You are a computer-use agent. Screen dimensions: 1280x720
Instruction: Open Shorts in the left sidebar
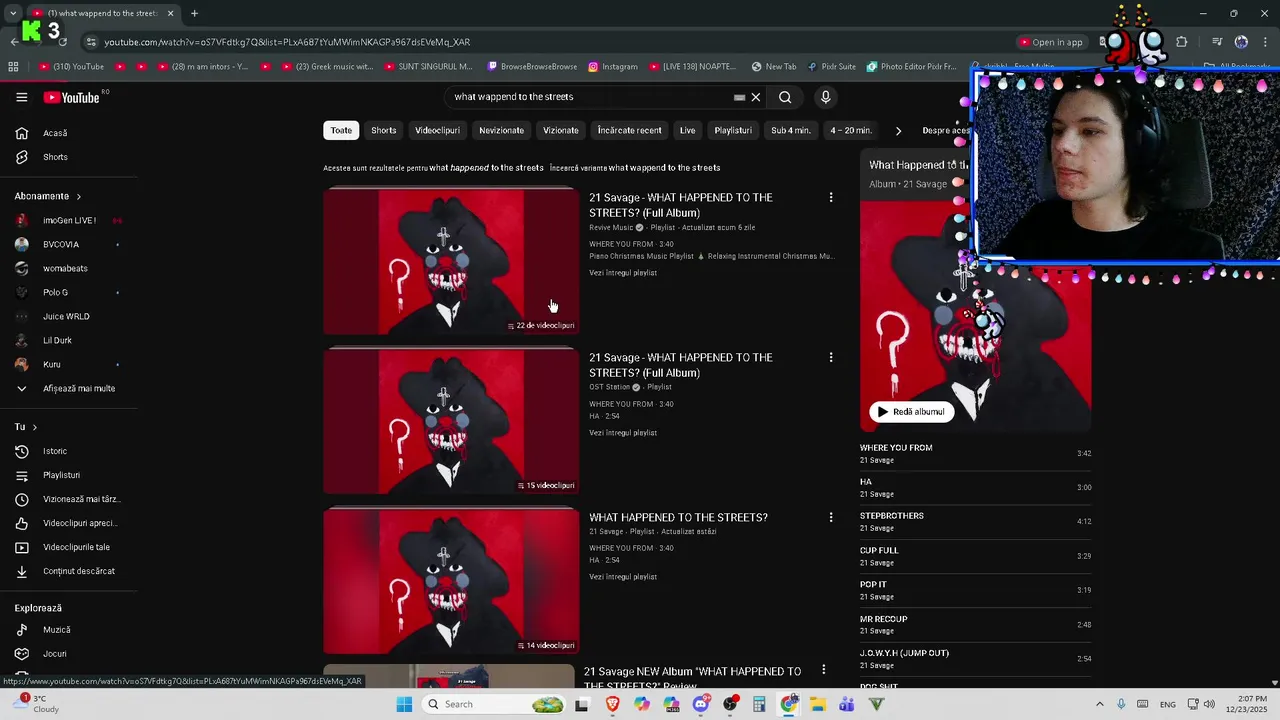coord(55,157)
